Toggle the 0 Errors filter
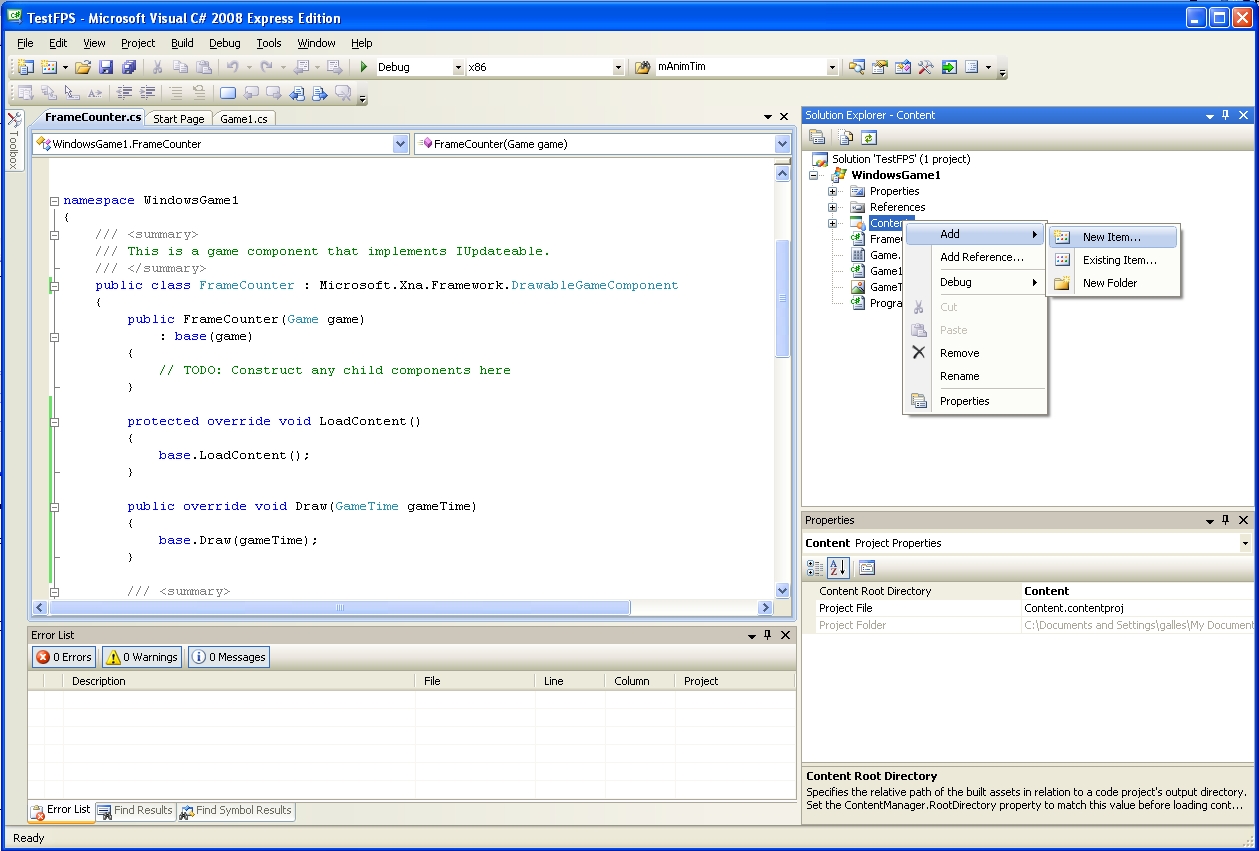Image resolution: width=1259 pixels, height=851 pixels. coord(64,657)
